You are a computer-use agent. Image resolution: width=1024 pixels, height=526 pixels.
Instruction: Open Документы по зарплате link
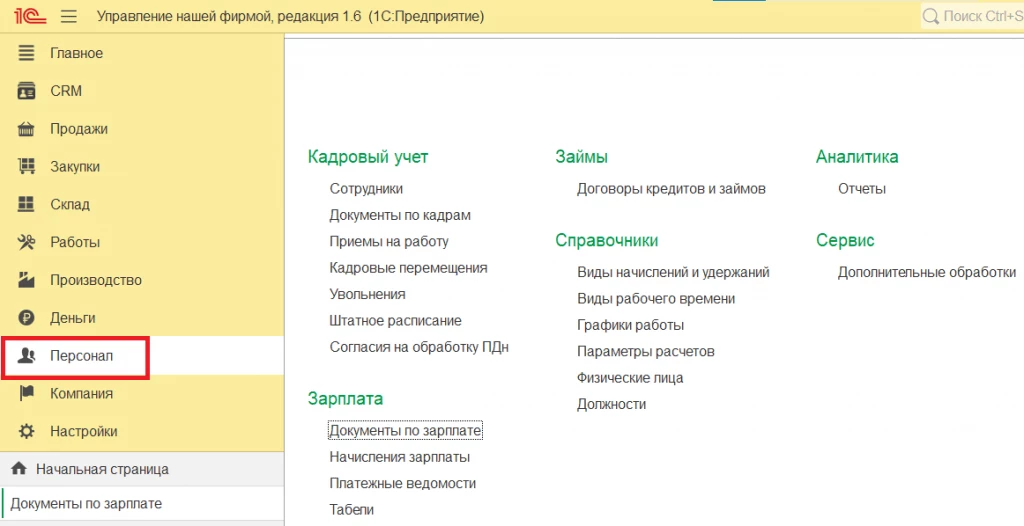[x=405, y=431]
